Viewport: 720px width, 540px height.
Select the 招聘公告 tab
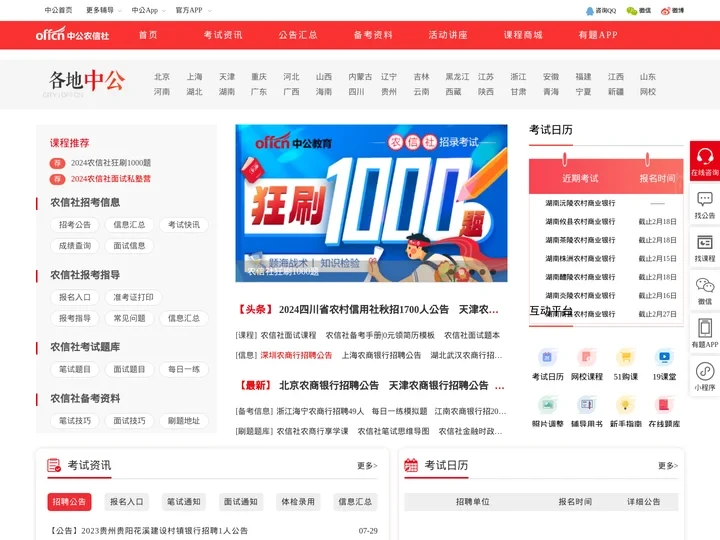(x=69, y=502)
